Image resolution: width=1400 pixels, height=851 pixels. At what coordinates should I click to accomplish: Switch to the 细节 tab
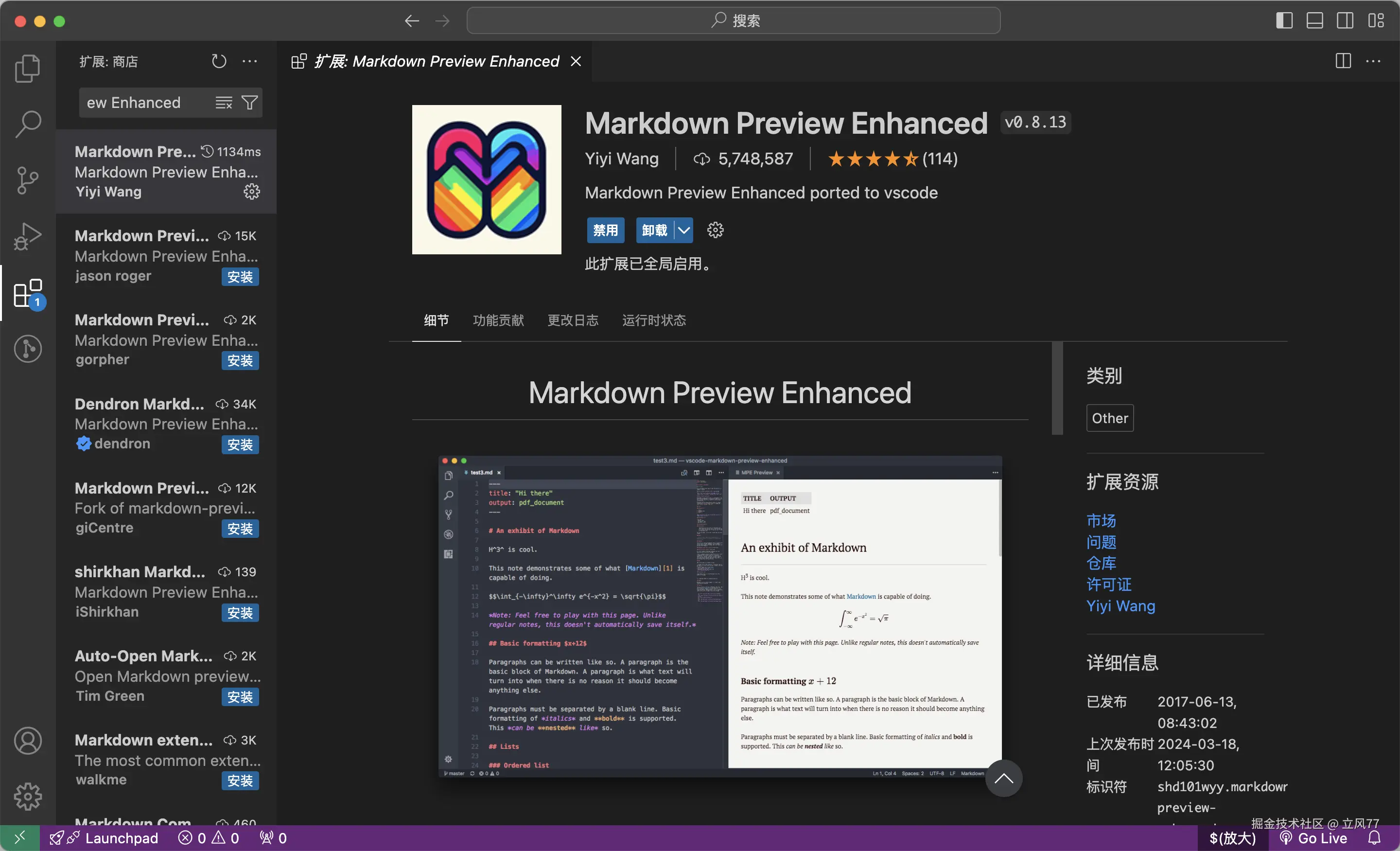click(x=437, y=320)
